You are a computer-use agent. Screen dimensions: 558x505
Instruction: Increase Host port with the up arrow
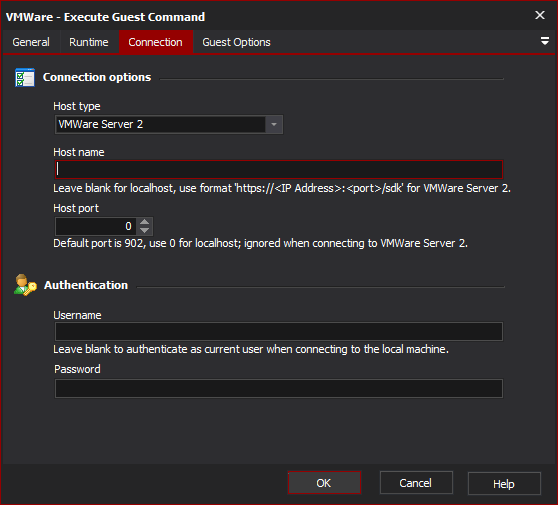(x=144, y=222)
